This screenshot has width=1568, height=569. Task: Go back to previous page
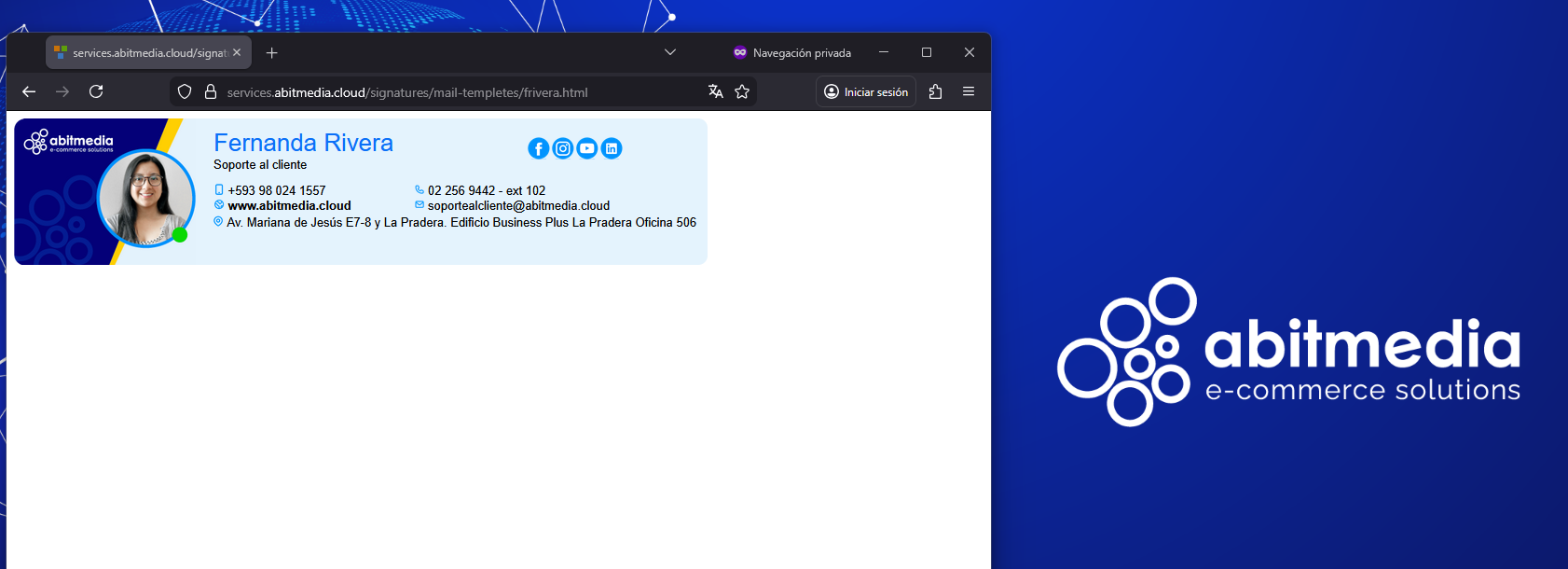29,91
